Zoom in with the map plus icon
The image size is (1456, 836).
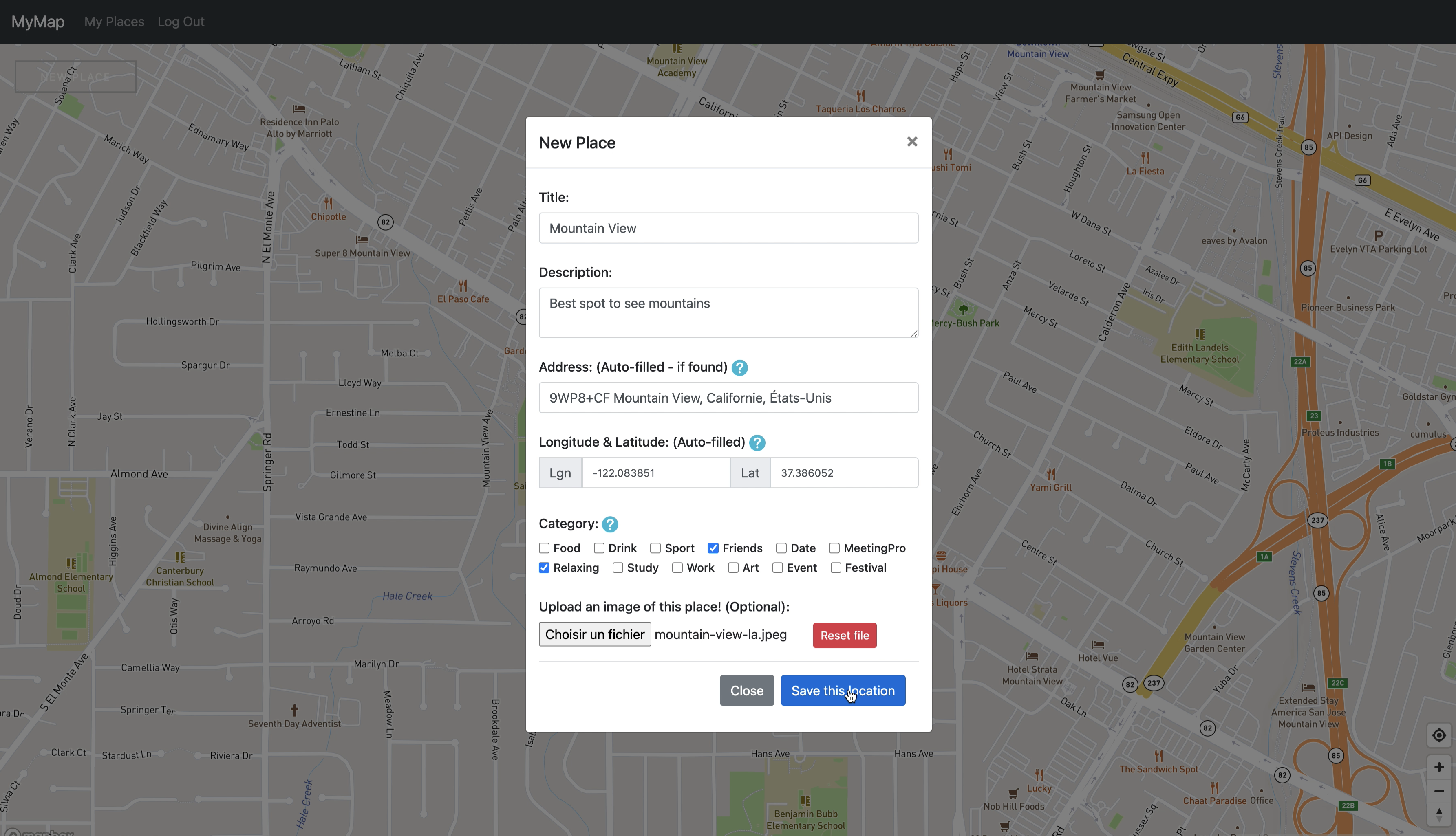tap(1439, 767)
